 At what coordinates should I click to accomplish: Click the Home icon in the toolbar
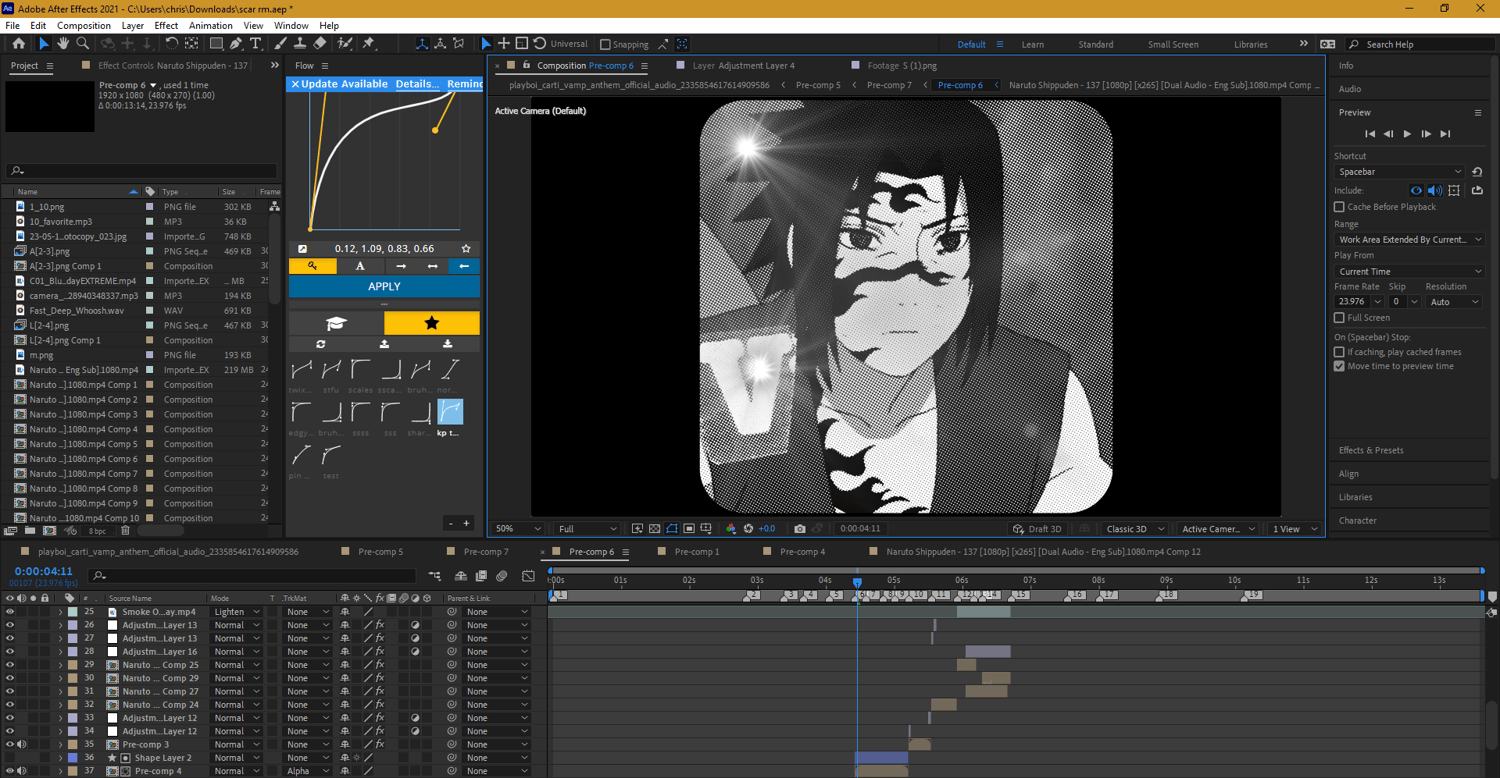pos(19,44)
